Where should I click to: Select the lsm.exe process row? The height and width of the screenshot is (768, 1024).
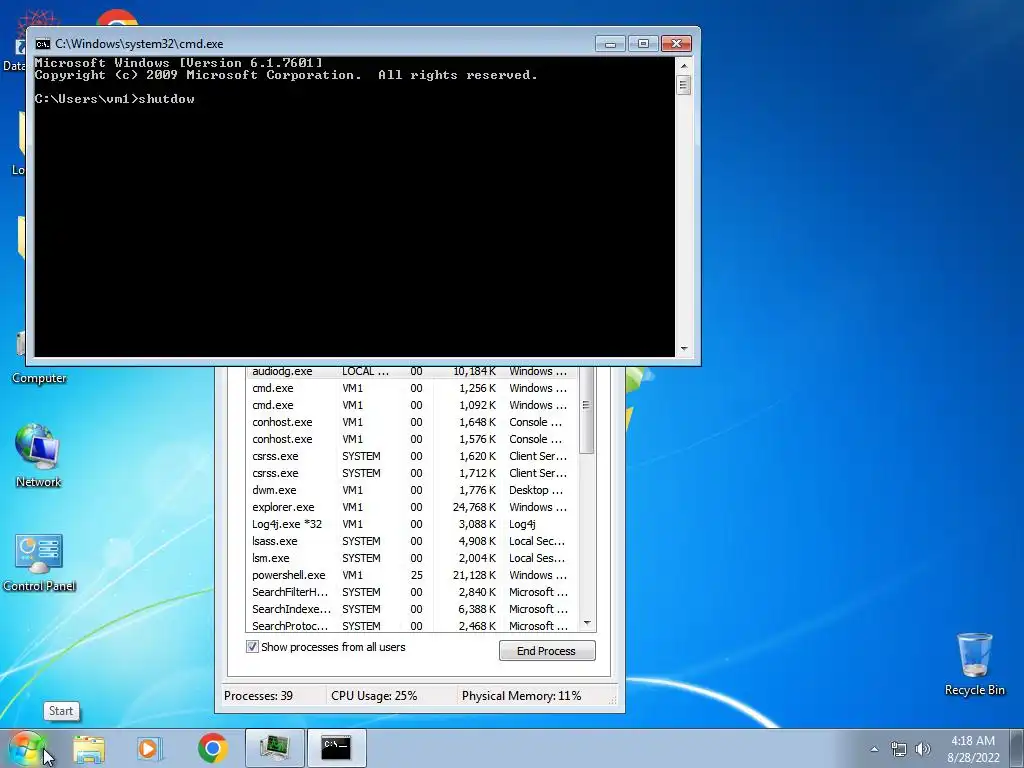pyautogui.click(x=411, y=558)
